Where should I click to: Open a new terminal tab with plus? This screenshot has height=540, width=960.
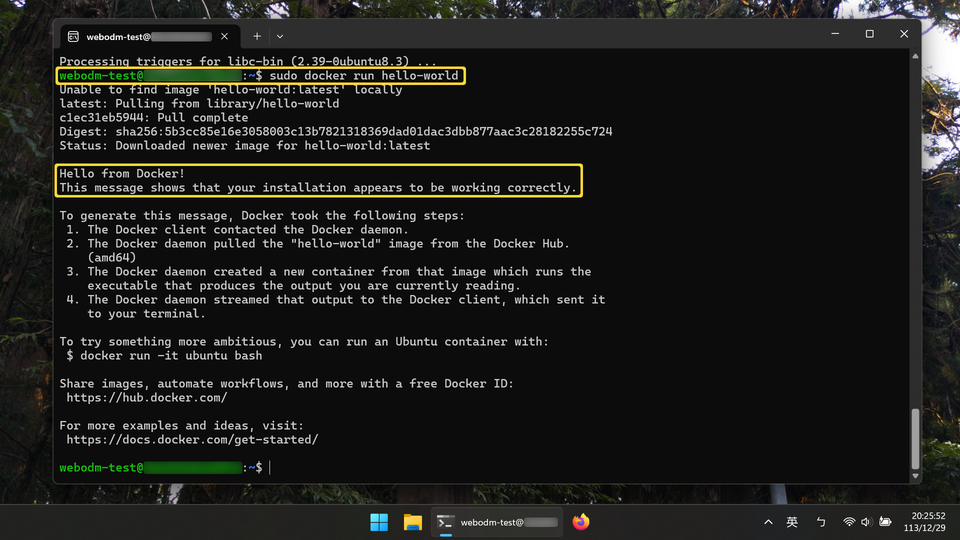pyautogui.click(x=257, y=37)
